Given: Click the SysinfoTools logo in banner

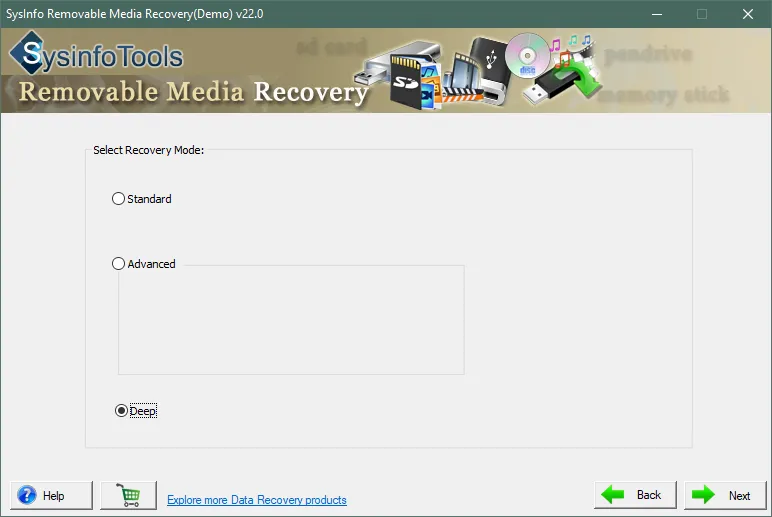Looking at the screenshot, I should [x=96, y=54].
